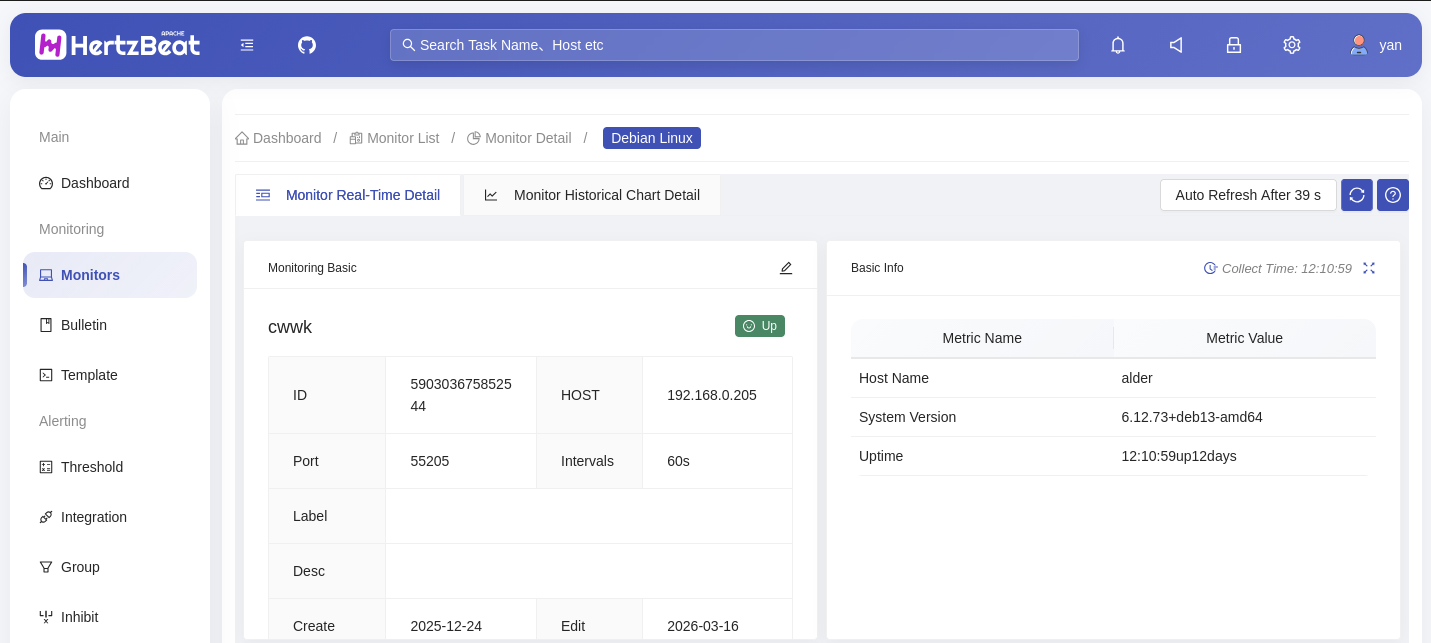Image resolution: width=1431 pixels, height=643 pixels.
Task: Open notifications bell icon
Action: 1118,45
